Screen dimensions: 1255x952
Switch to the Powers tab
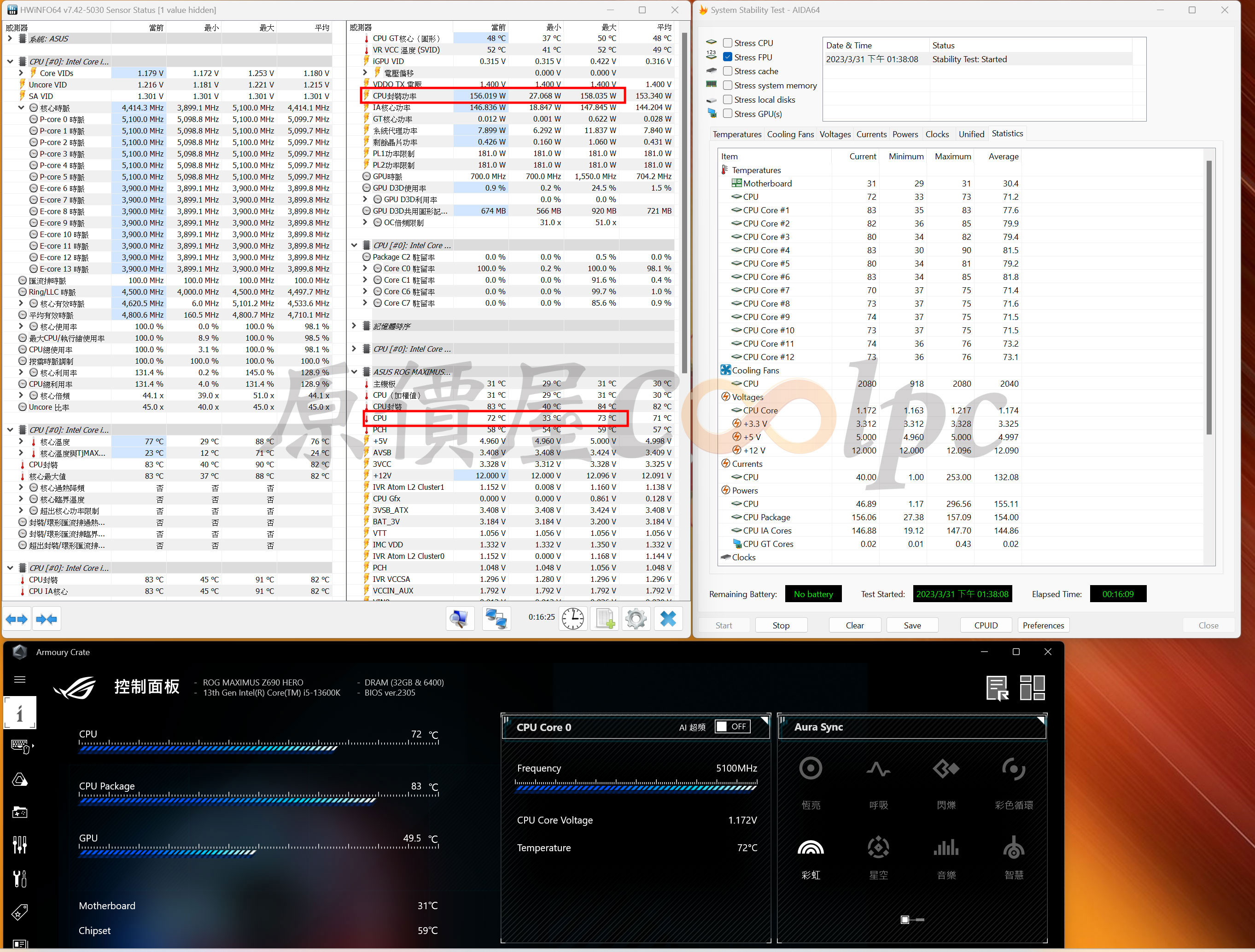coord(905,134)
